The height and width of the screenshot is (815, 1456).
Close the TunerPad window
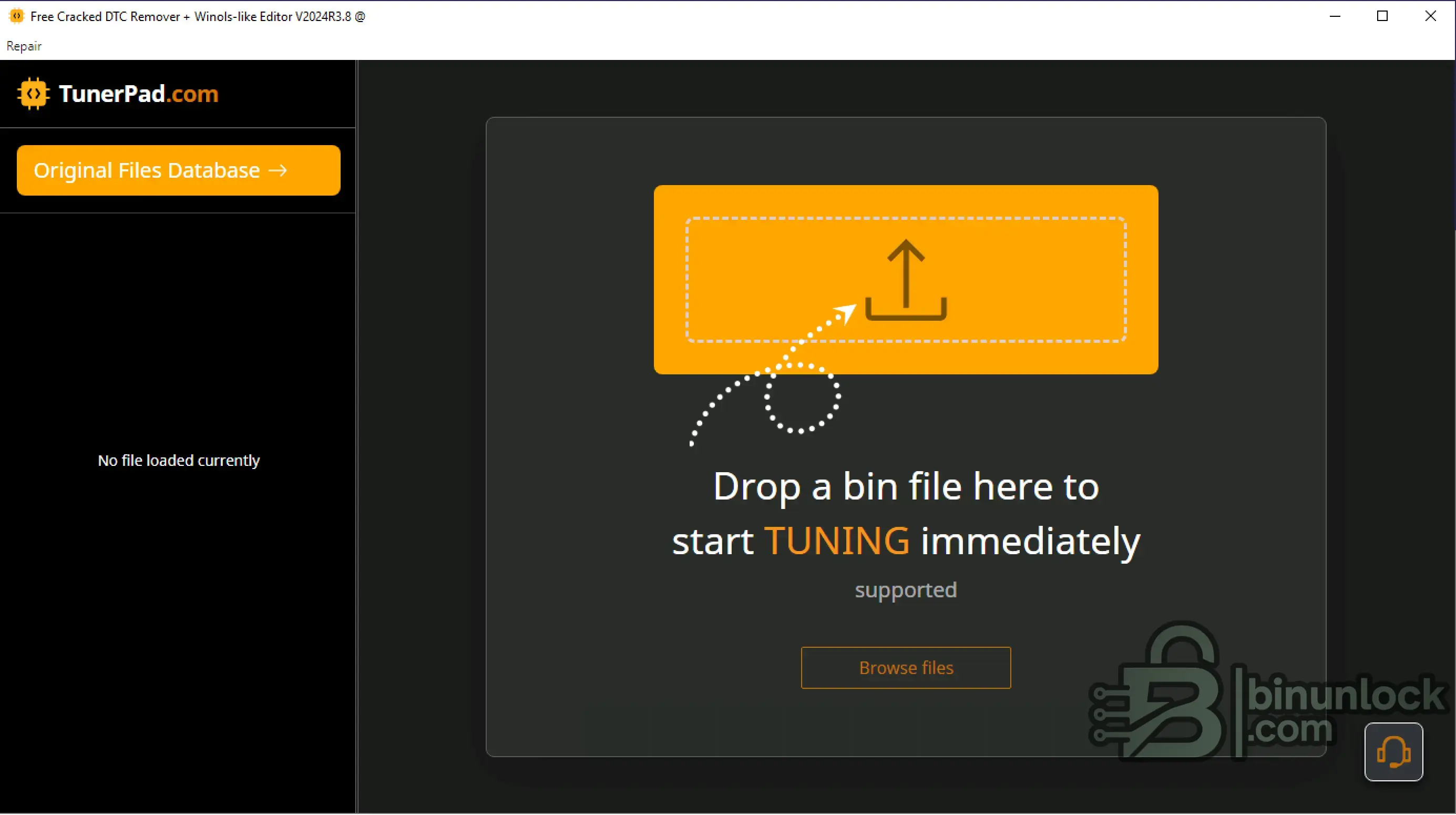(1431, 16)
